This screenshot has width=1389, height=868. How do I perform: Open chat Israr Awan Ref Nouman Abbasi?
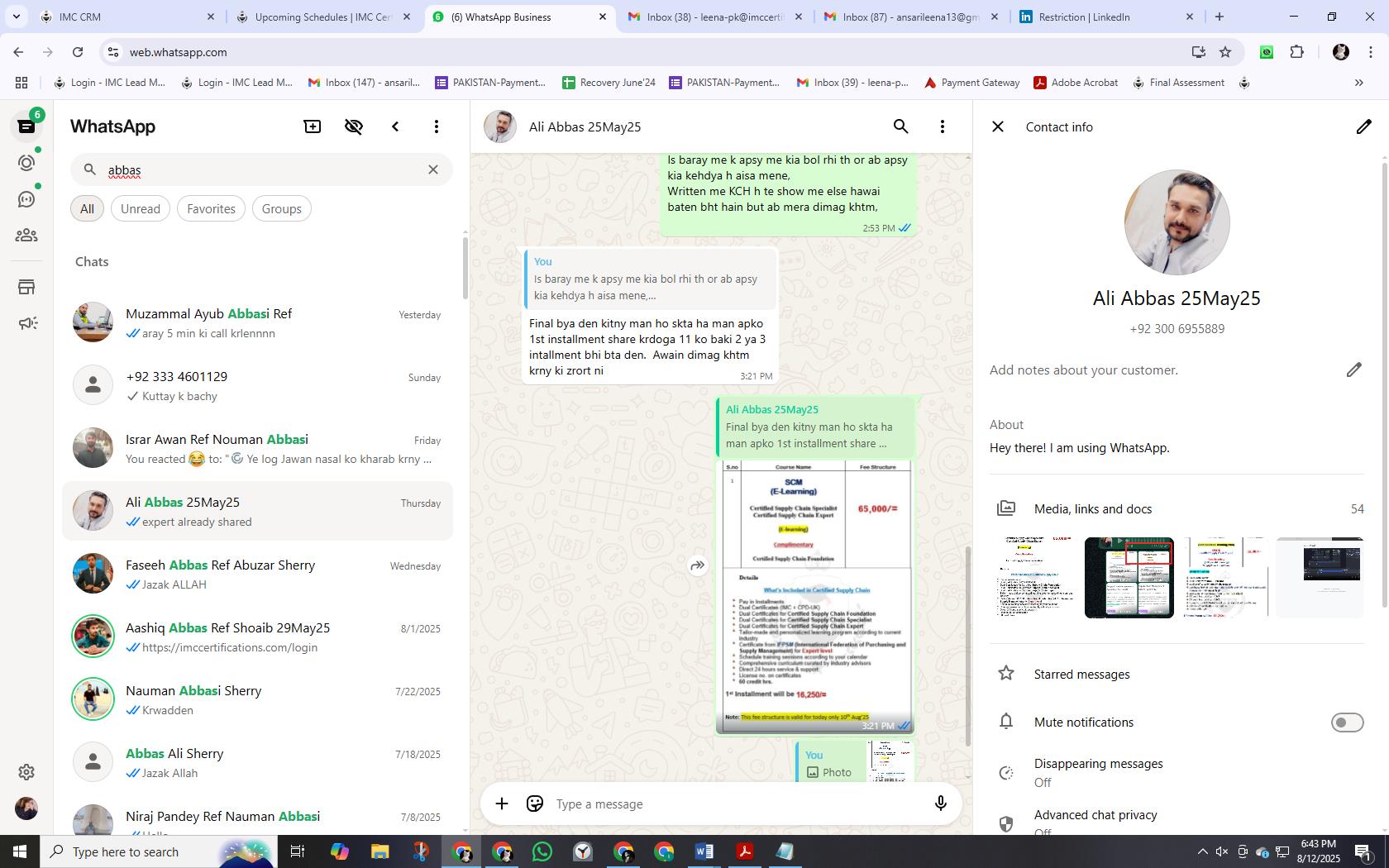click(x=258, y=448)
